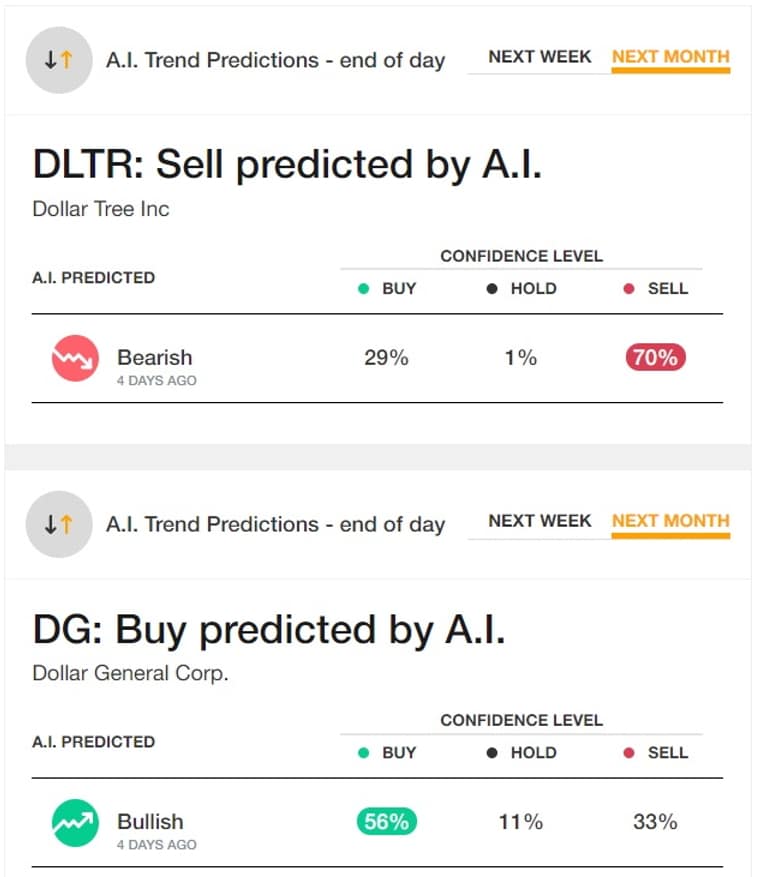This screenshot has width=757, height=877.
Task: Click the green 56% buy confidence badge
Action: click(x=387, y=822)
